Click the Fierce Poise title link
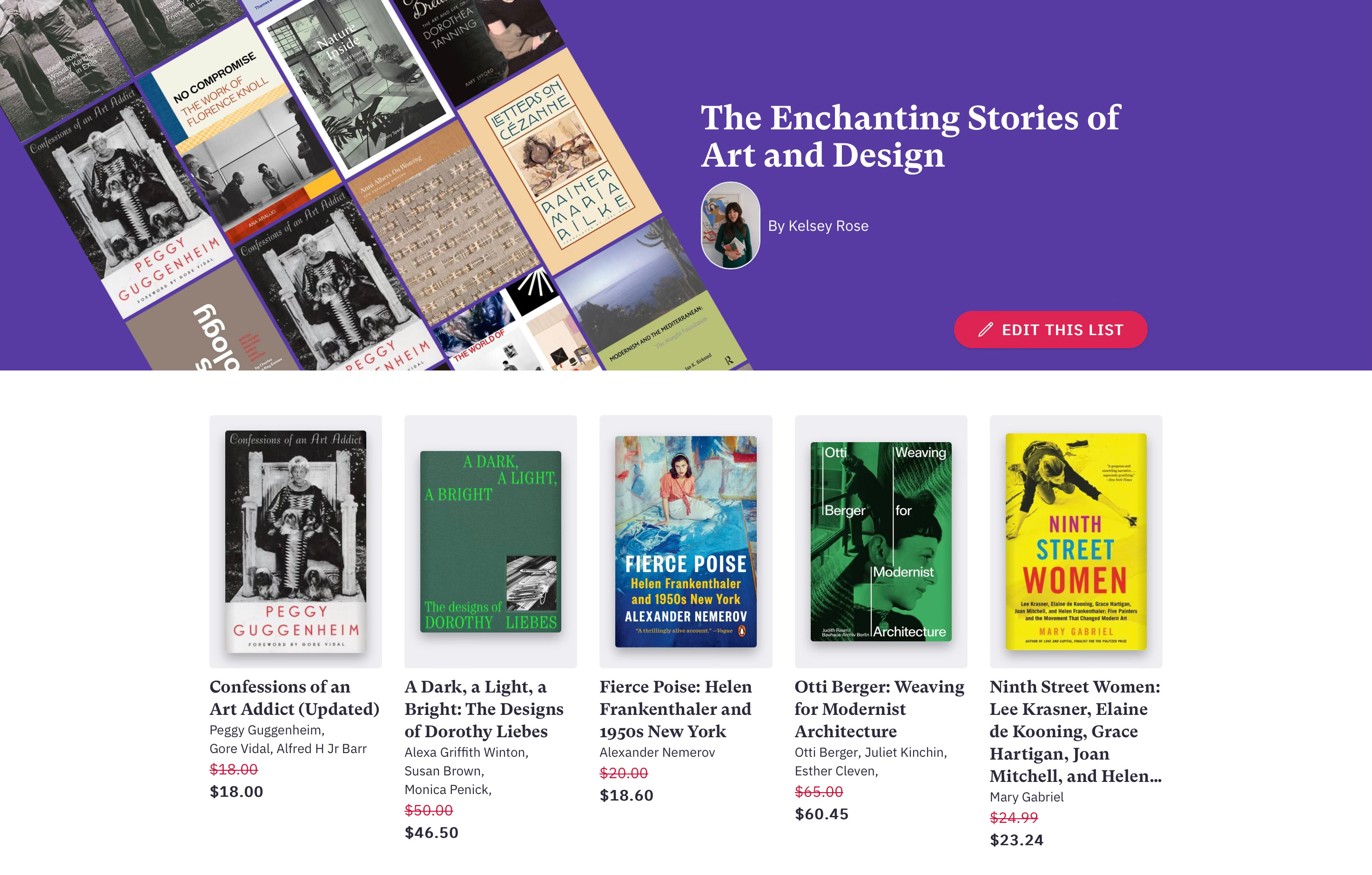The height and width of the screenshot is (875, 1372). [x=676, y=709]
